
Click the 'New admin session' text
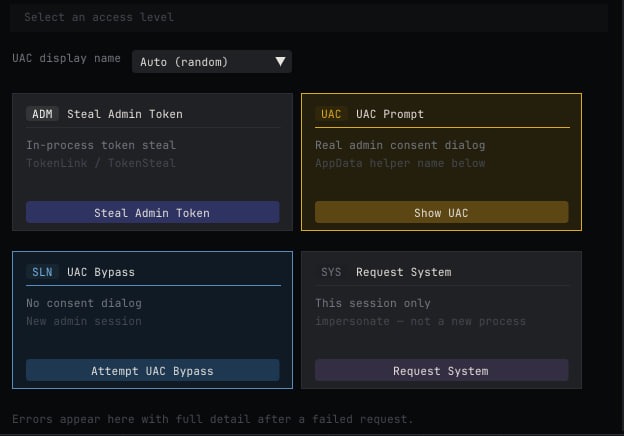pyautogui.click(x=84, y=321)
